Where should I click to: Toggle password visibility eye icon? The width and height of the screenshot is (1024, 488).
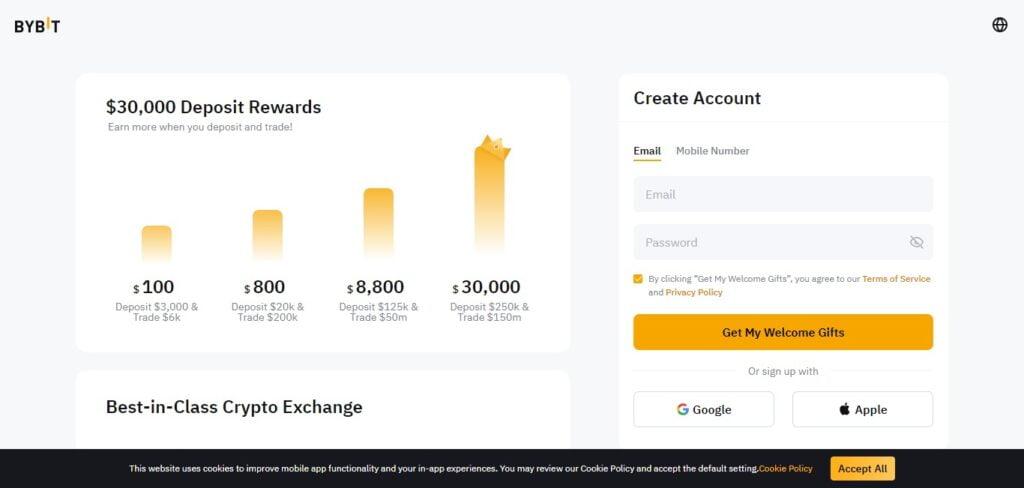[x=916, y=242]
